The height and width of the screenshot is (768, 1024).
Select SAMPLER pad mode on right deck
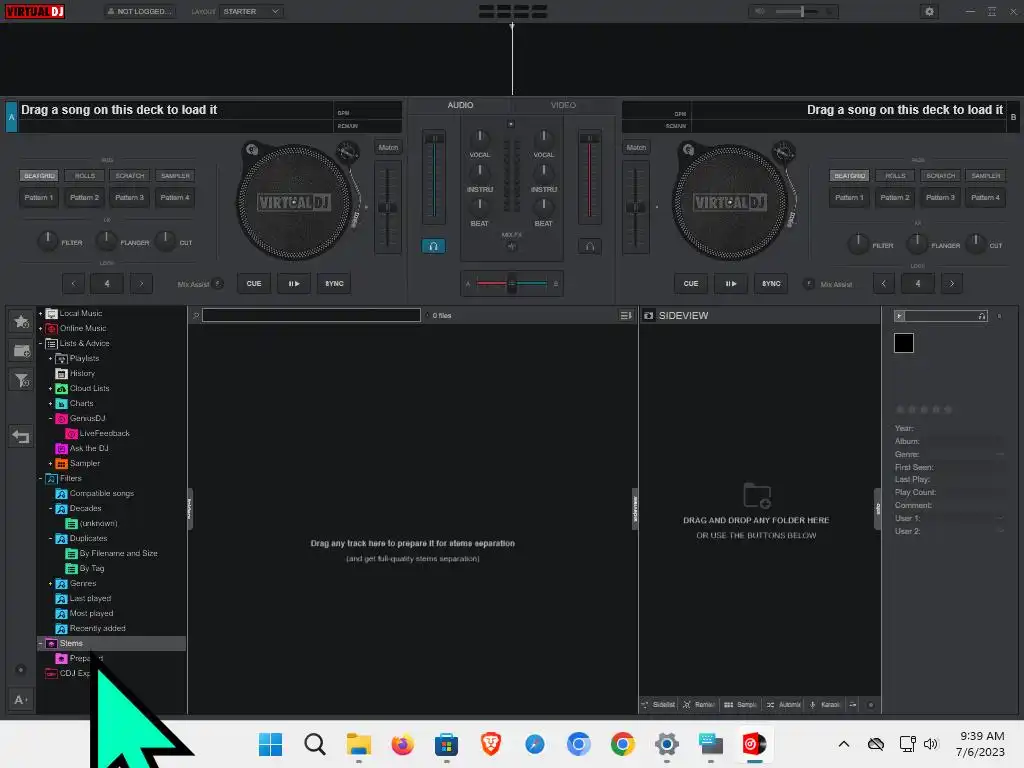pyautogui.click(x=985, y=176)
